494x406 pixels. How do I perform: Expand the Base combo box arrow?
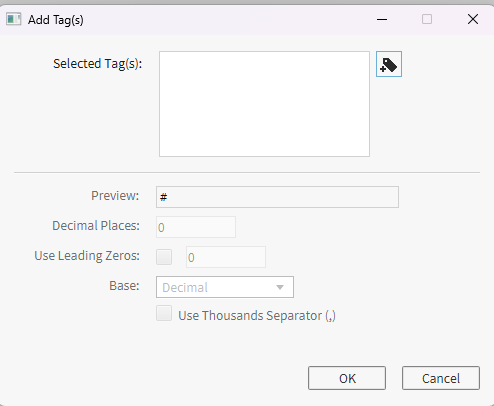pos(280,287)
